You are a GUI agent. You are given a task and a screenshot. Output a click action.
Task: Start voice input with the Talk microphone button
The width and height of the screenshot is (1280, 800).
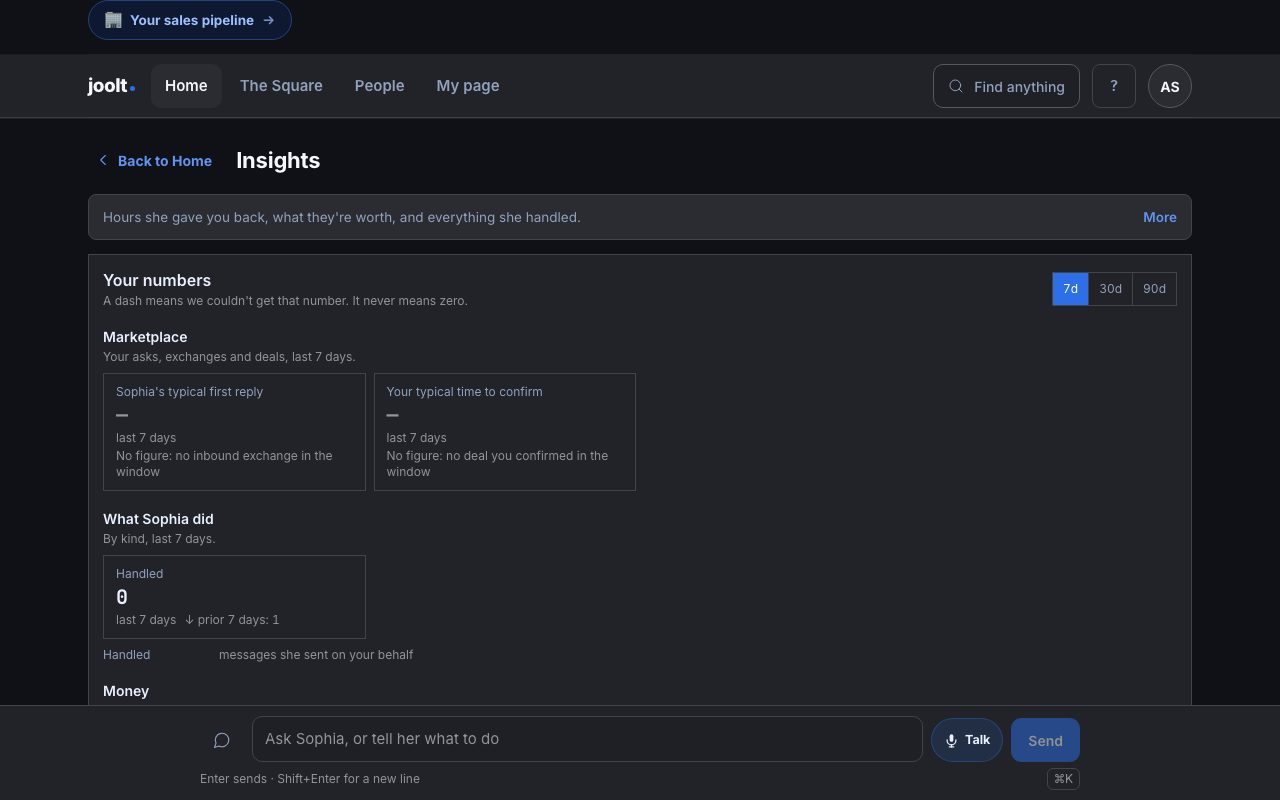tap(966, 740)
